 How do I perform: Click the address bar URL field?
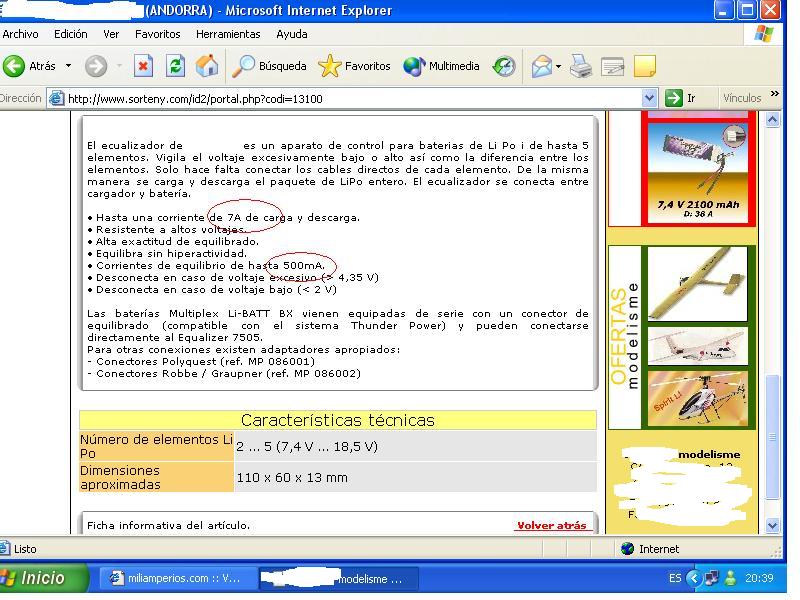point(354,98)
